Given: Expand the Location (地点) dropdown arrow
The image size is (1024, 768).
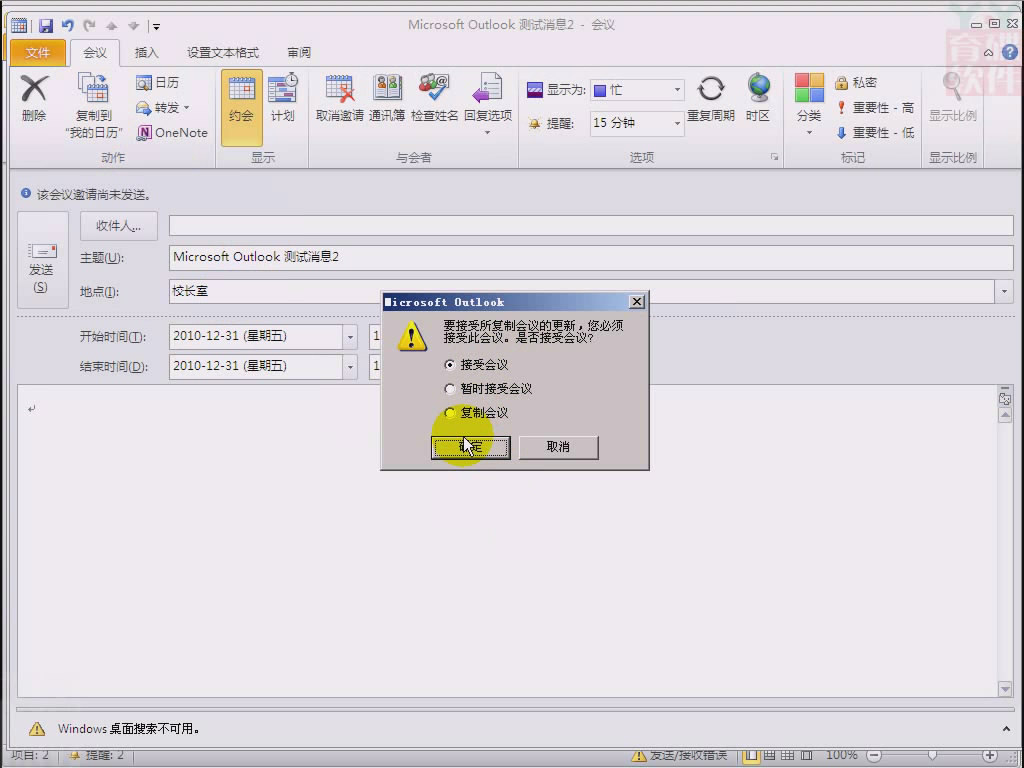Looking at the screenshot, I should pyautogui.click(x=1004, y=291).
